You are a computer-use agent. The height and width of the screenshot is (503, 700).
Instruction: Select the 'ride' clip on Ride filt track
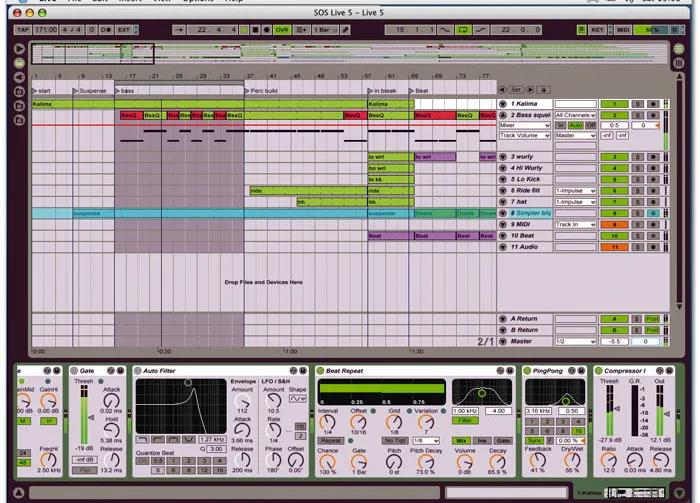[x=308, y=191]
